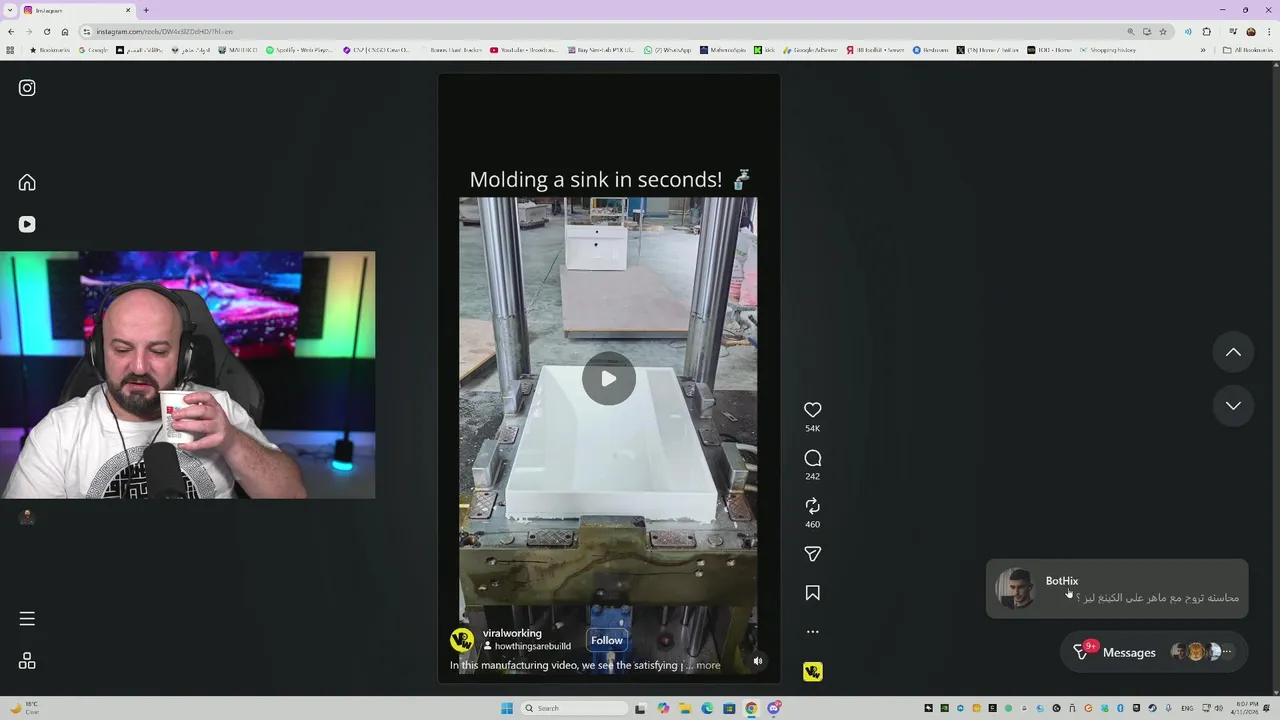Expand the caption with 'more'

(x=708, y=665)
